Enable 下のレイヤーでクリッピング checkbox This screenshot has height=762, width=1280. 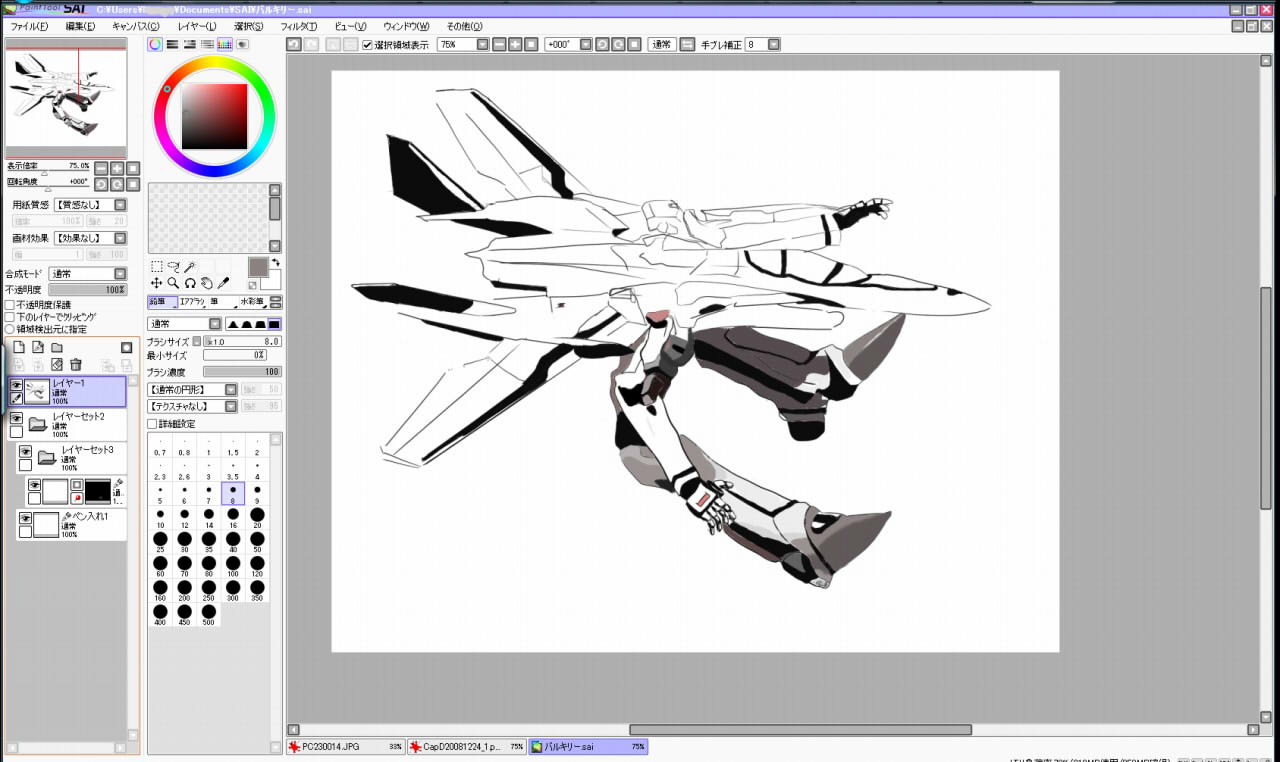click(10, 317)
